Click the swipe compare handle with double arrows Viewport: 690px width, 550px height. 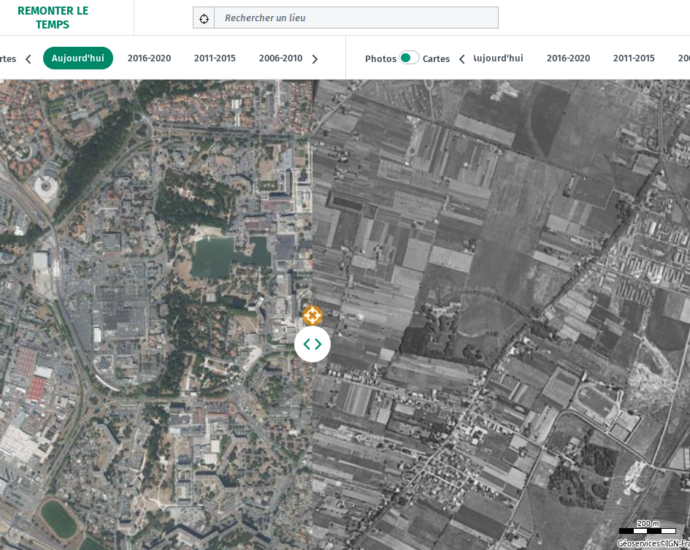coord(312,344)
